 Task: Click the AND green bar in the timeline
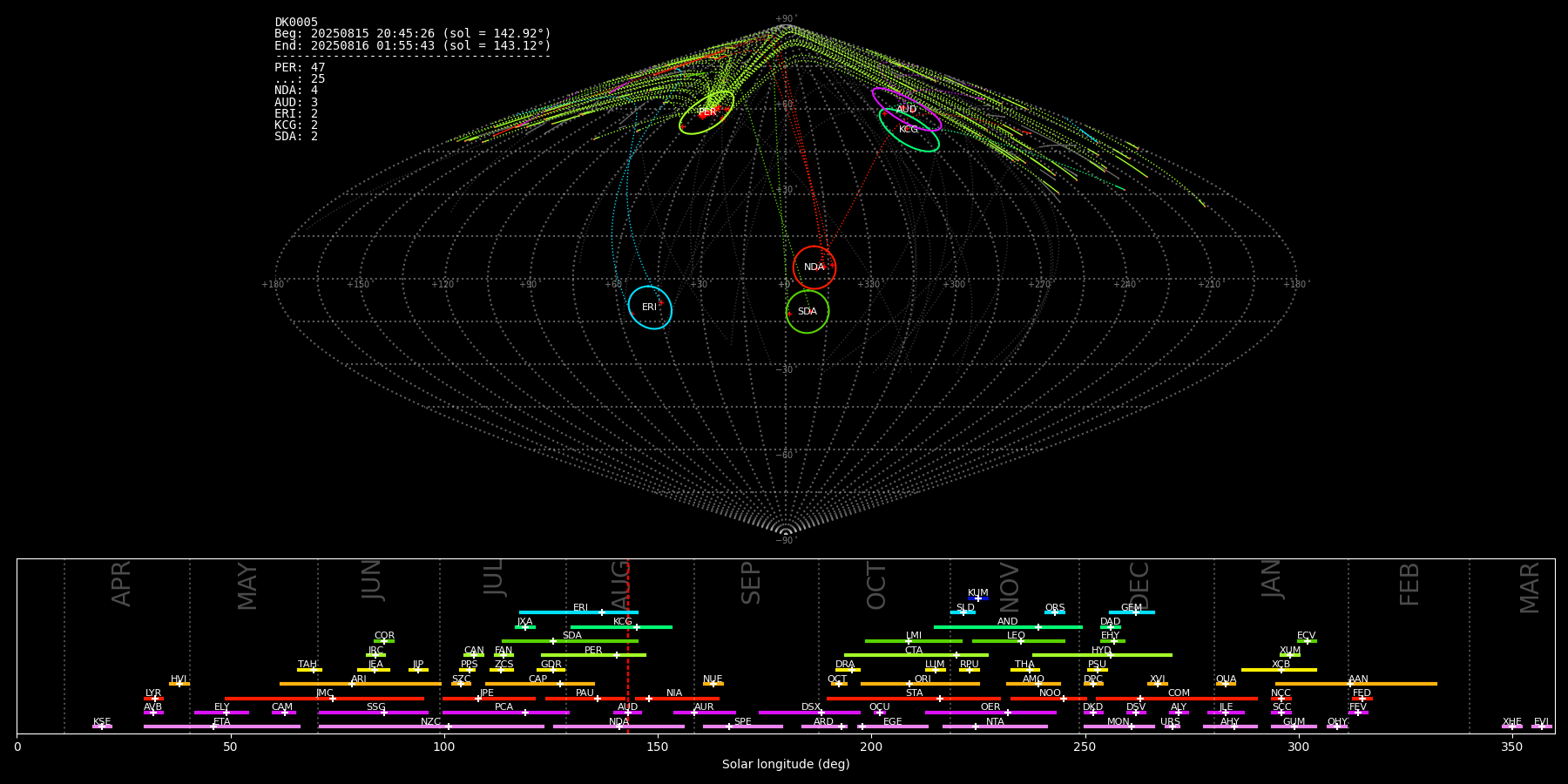click(x=1008, y=626)
